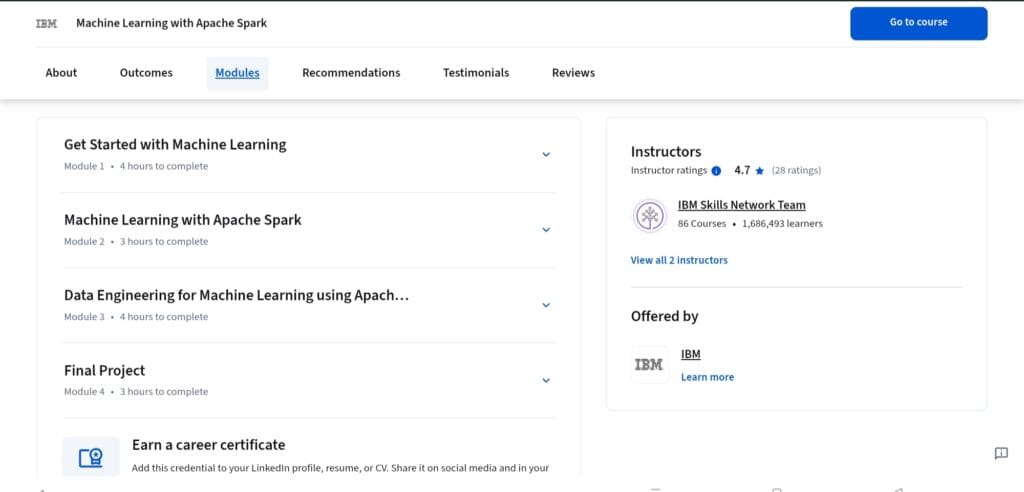The width and height of the screenshot is (1024, 492).
Task: Click the Offered by heading
Action: pos(664,316)
